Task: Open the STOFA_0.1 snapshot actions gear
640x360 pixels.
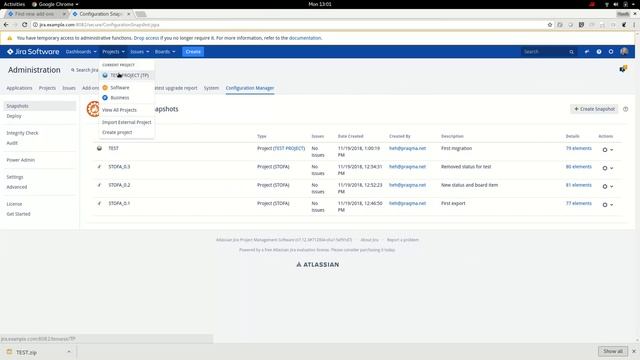Action: coord(607,205)
